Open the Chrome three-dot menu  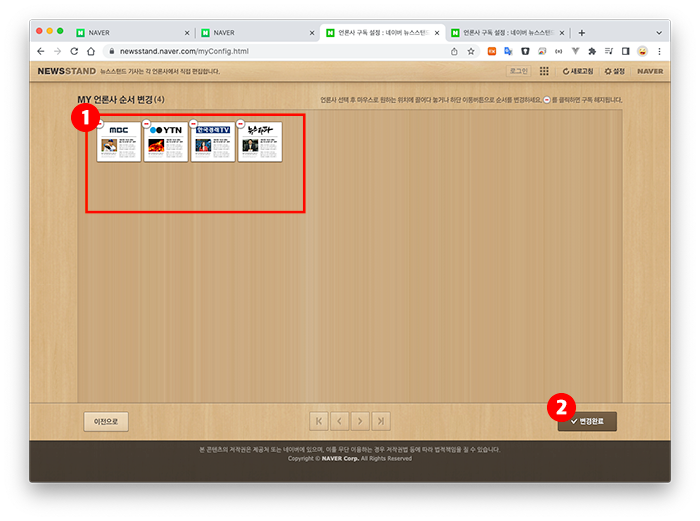[659, 51]
